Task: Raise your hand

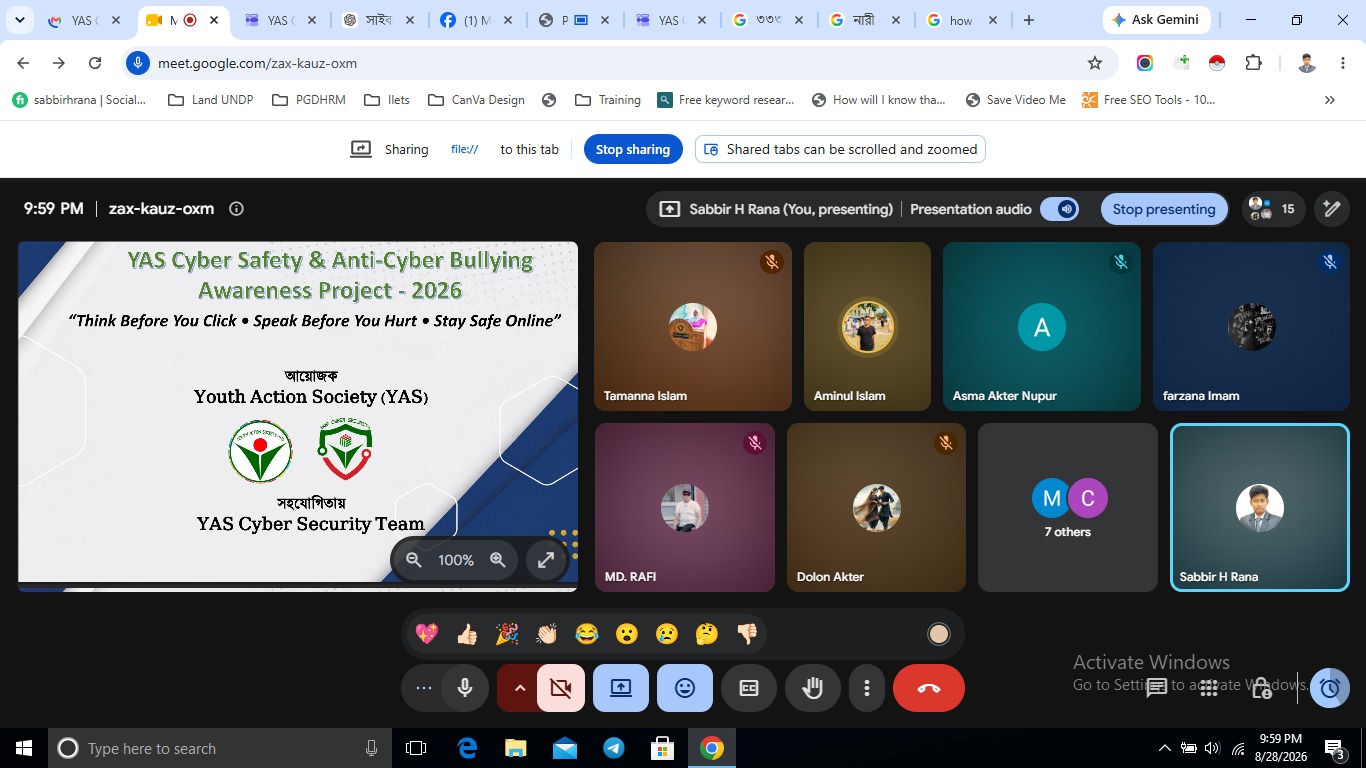Action: click(813, 688)
